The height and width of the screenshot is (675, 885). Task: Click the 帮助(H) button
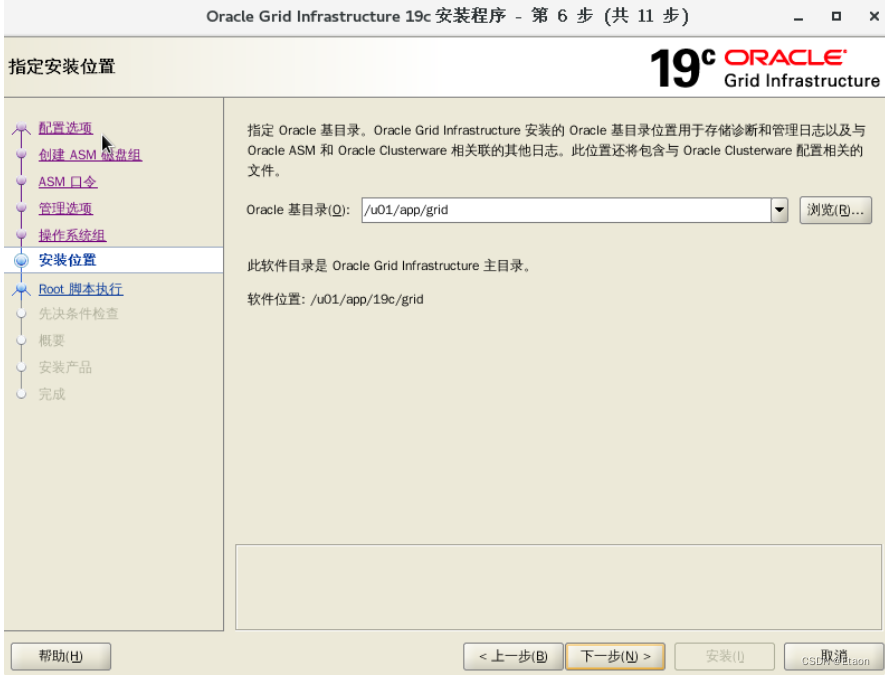point(61,656)
